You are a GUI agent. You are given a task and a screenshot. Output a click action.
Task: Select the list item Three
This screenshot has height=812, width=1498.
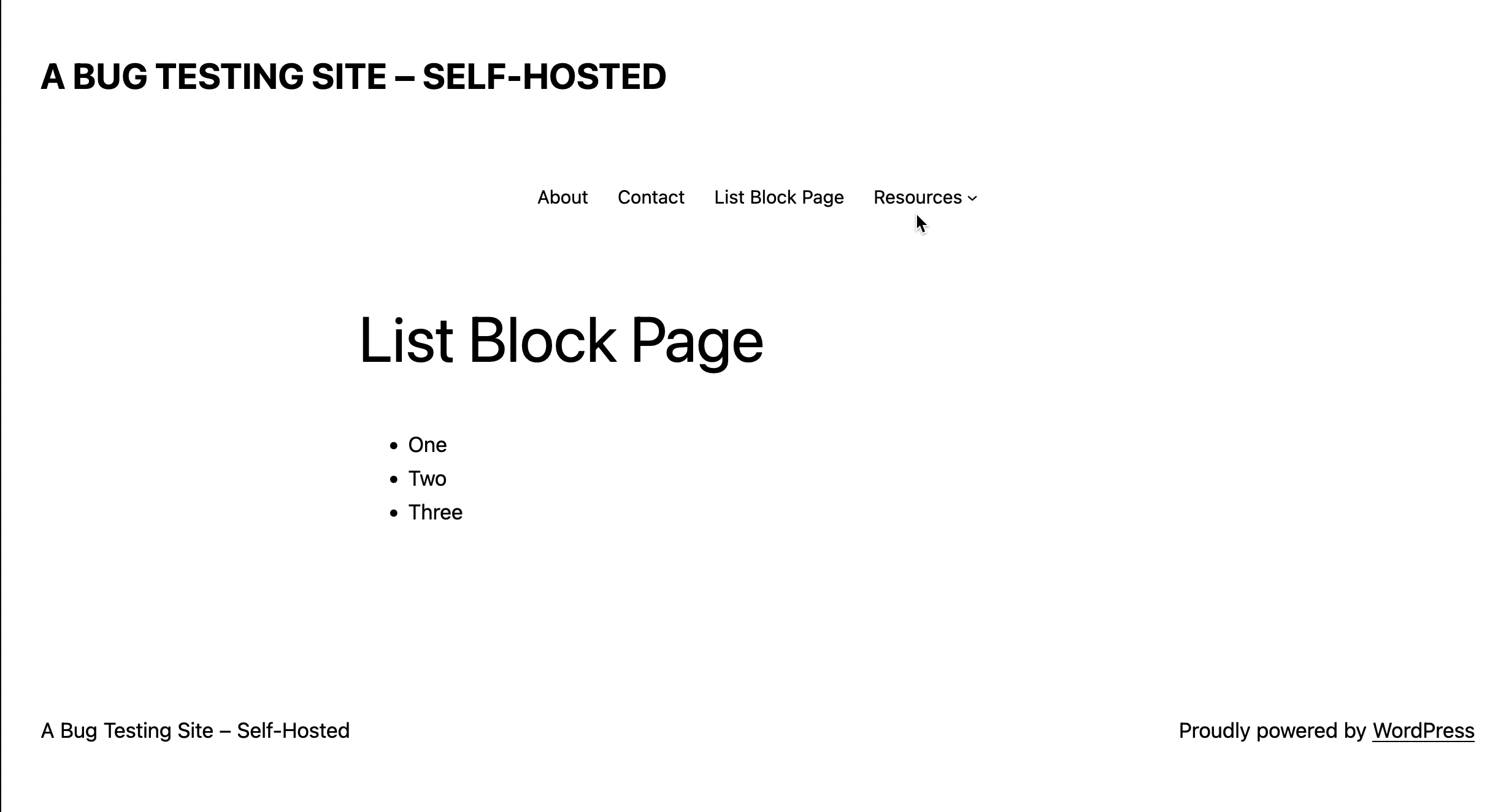coord(436,511)
